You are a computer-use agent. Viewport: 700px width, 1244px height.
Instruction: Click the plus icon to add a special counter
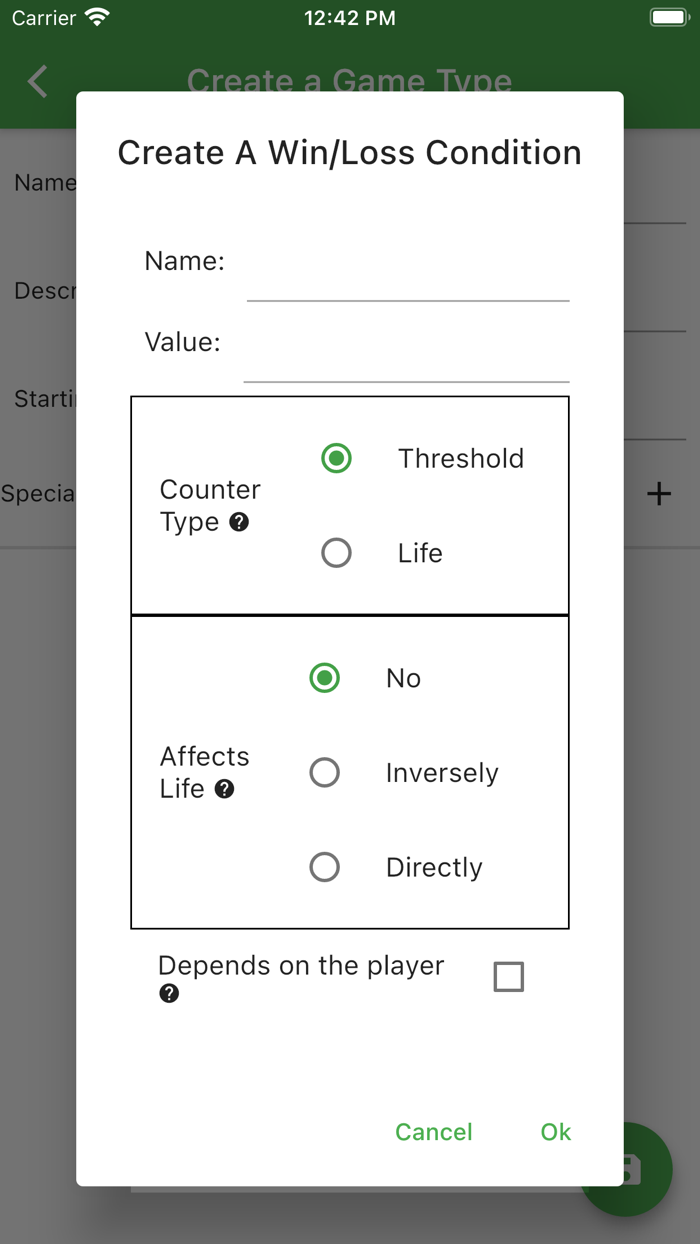pos(659,493)
